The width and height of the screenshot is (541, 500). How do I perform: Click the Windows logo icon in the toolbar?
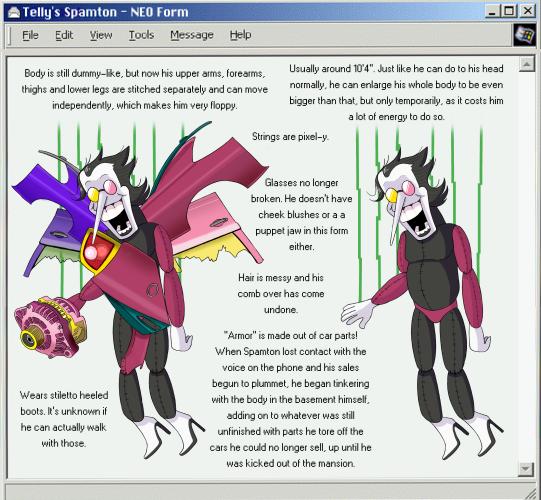click(524, 35)
